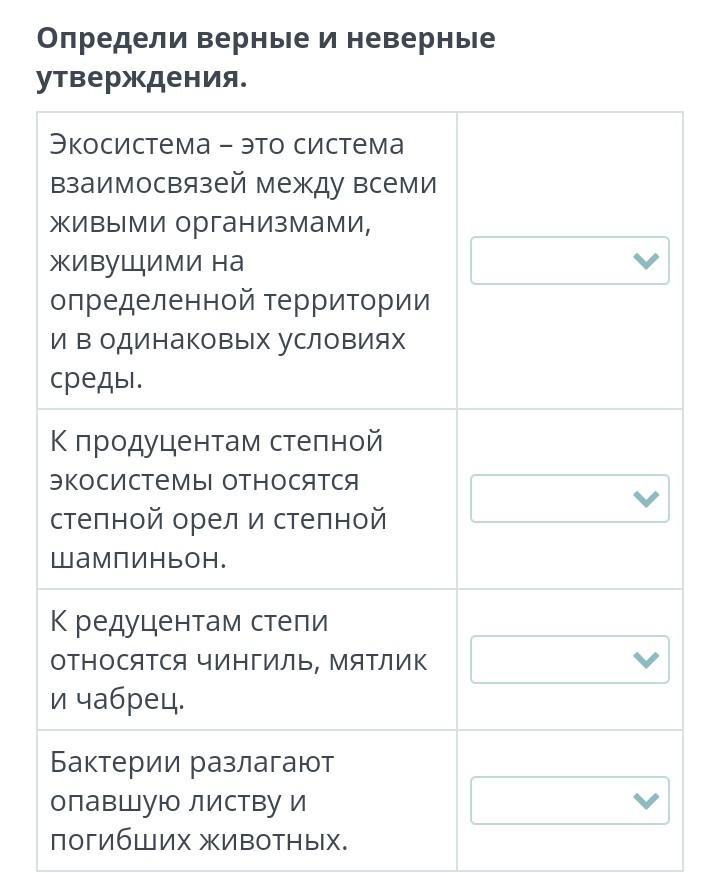Click chevron arrow beside the редуцентам statement
This screenshot has height=873, width=720.
coord(646,660)
